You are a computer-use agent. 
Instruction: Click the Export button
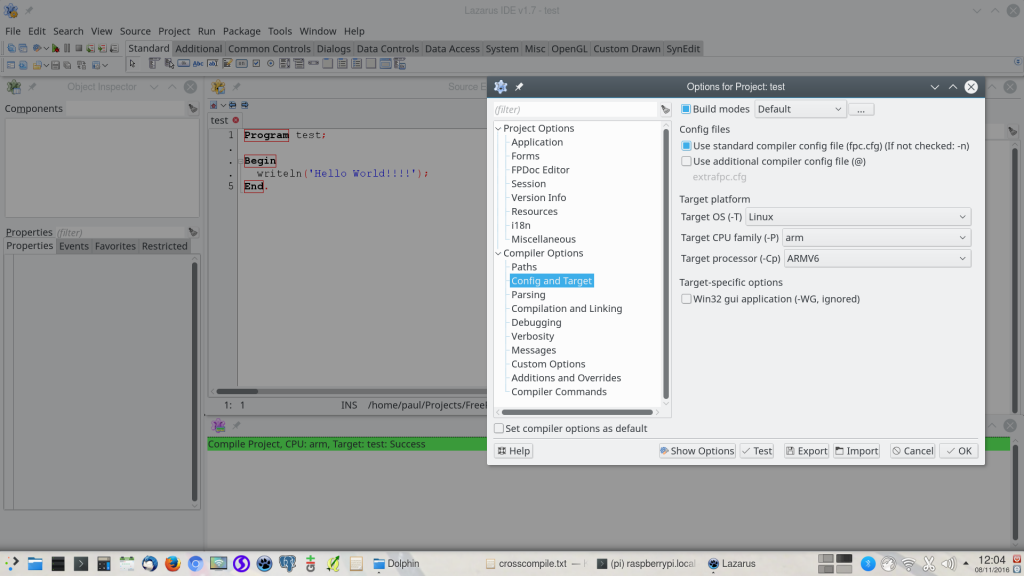pyautogui.click(x=807, y=451)
